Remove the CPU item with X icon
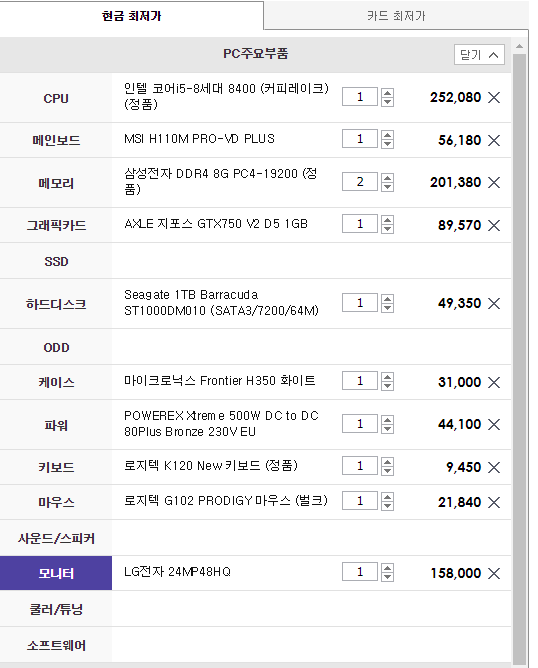This screenshot has height=668, width=538. [494, 98]
